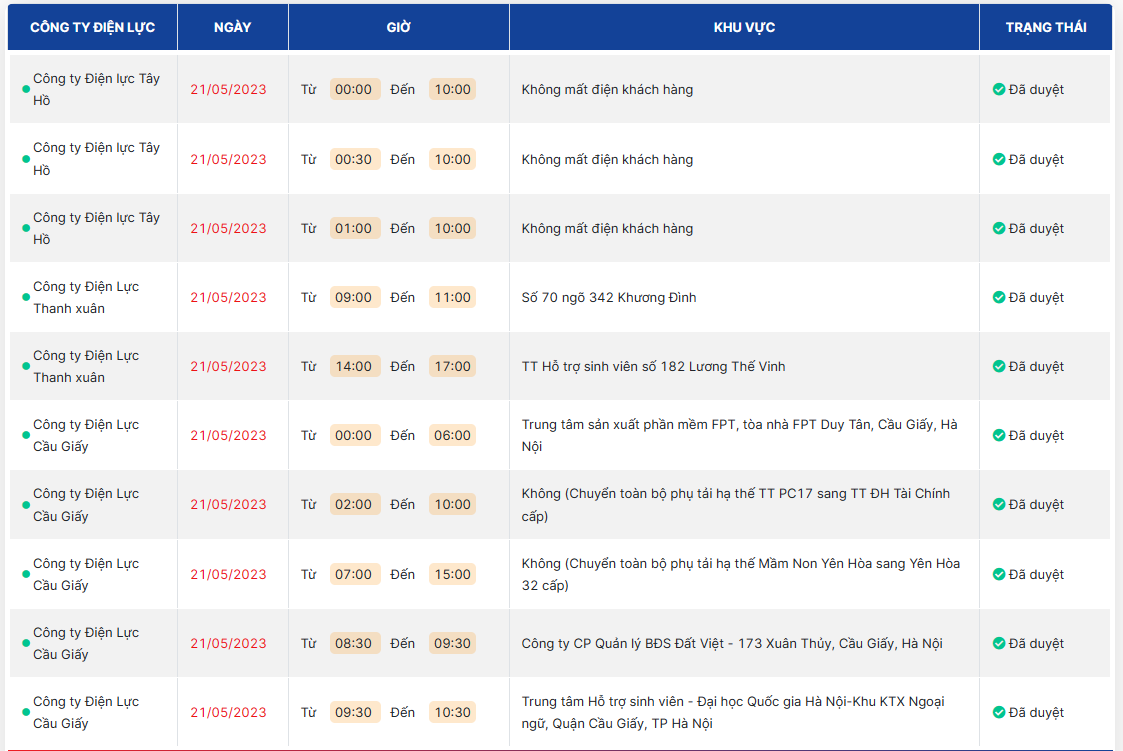Click the 'TT Hỗ trợ sinh viên số 182' area text
This screenshot has width=1123, height=751.
coord(653,366)
